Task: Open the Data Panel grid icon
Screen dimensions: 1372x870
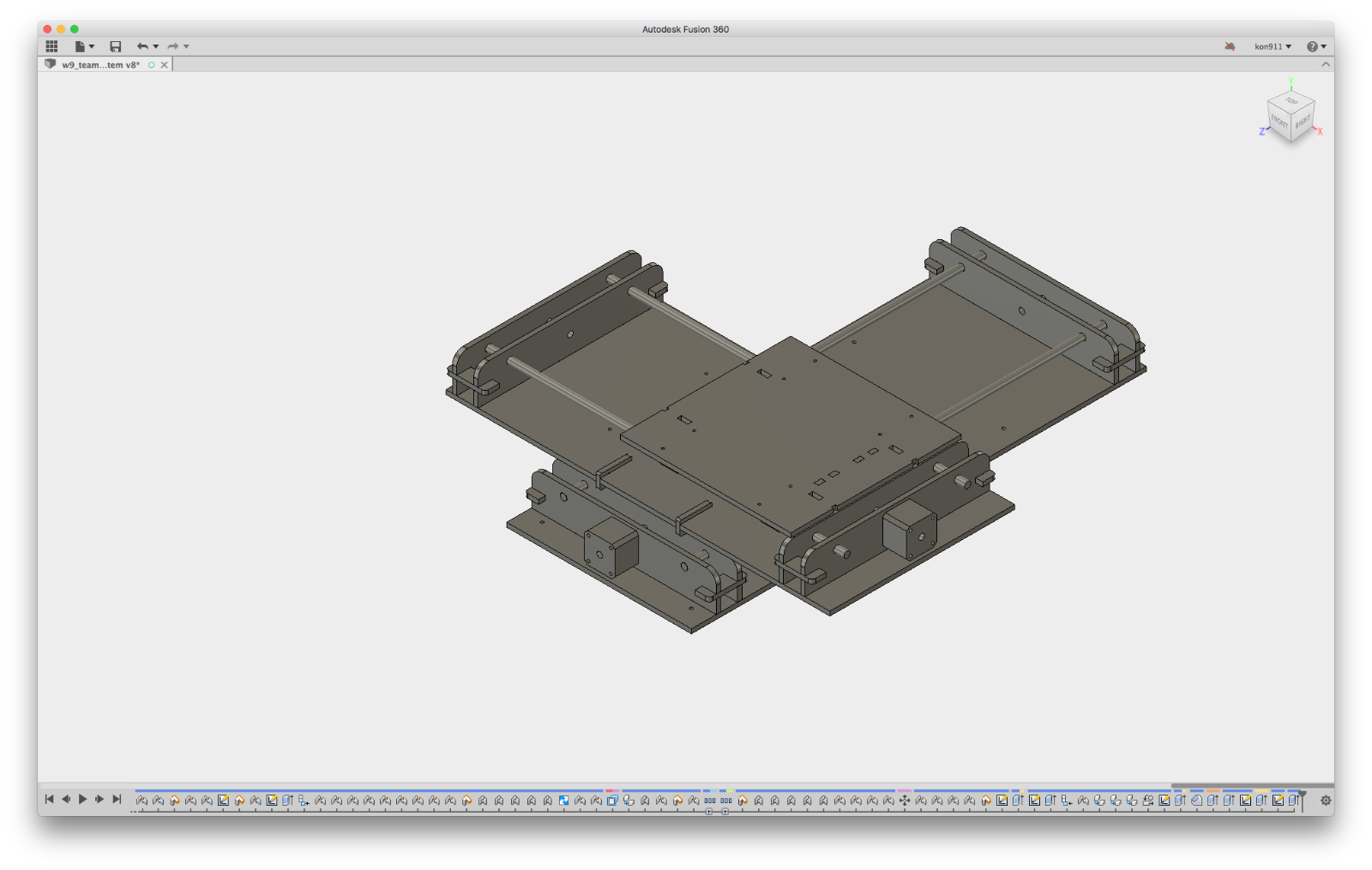Action: click(51, 46)
